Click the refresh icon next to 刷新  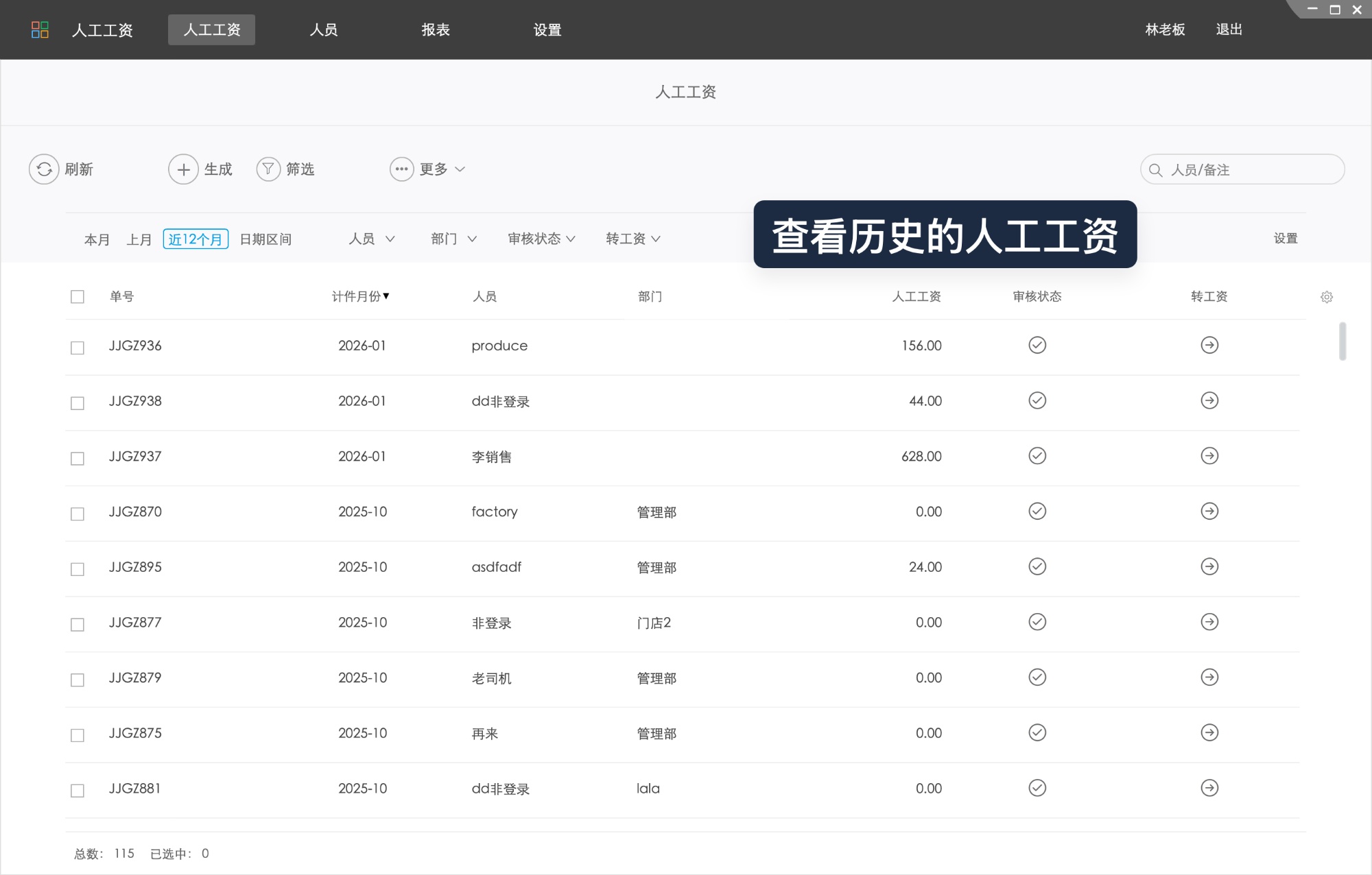click(45, 169)
